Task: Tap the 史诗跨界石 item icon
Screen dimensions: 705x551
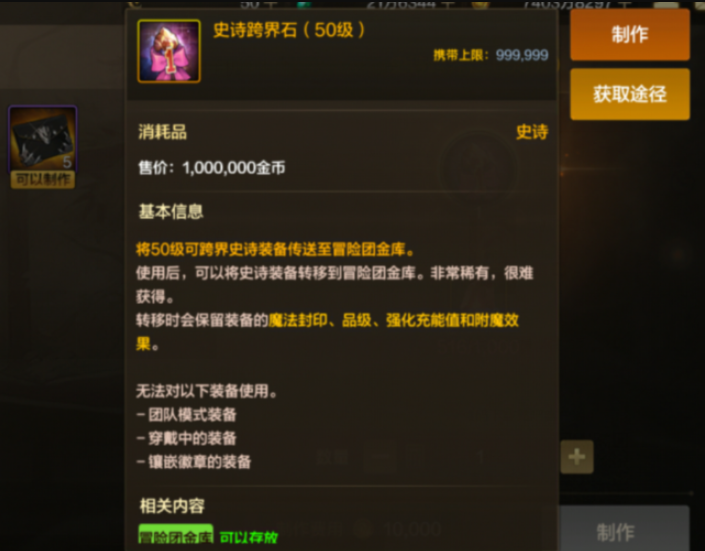Action: point(169,51)
